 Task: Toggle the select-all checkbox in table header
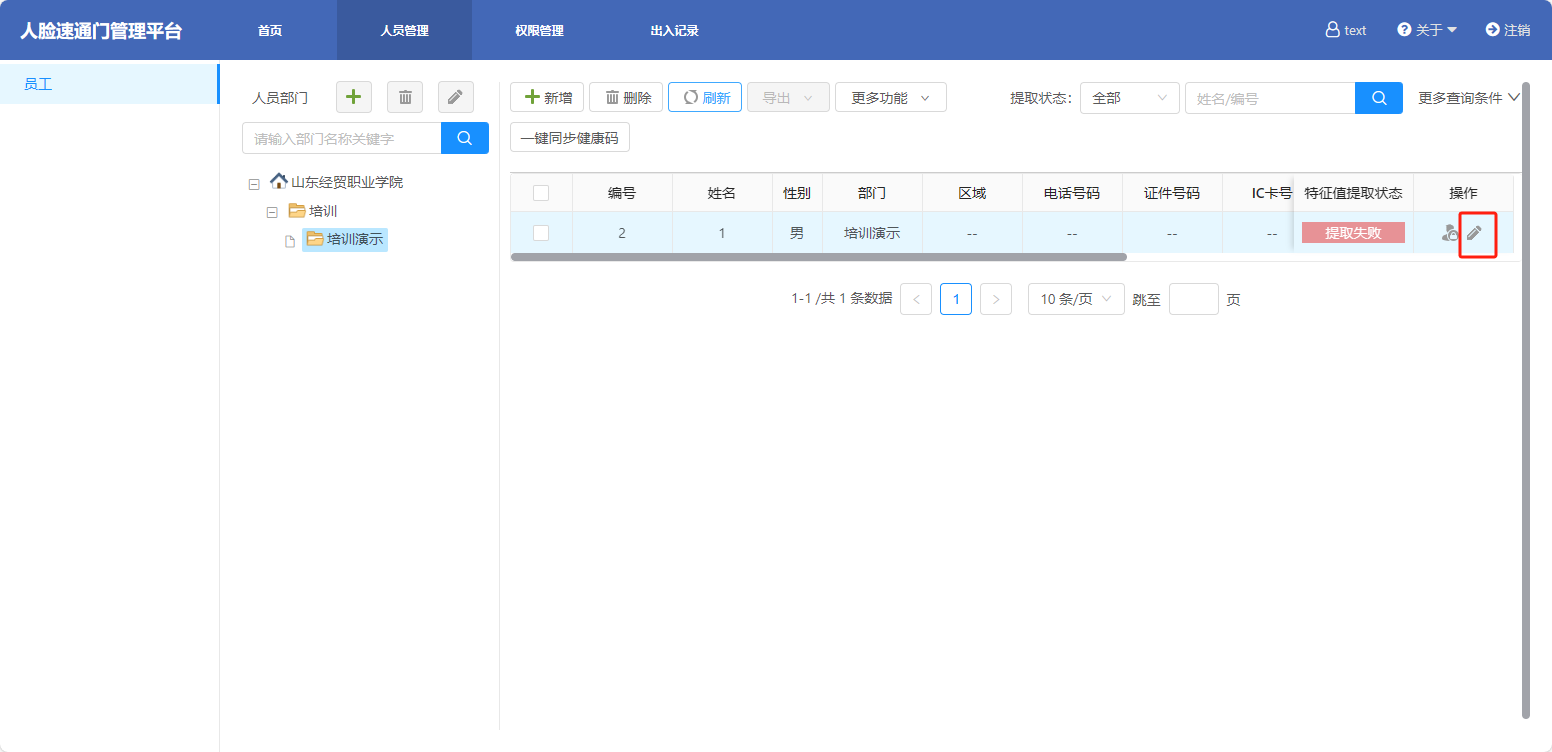click(x=541, y=193)
